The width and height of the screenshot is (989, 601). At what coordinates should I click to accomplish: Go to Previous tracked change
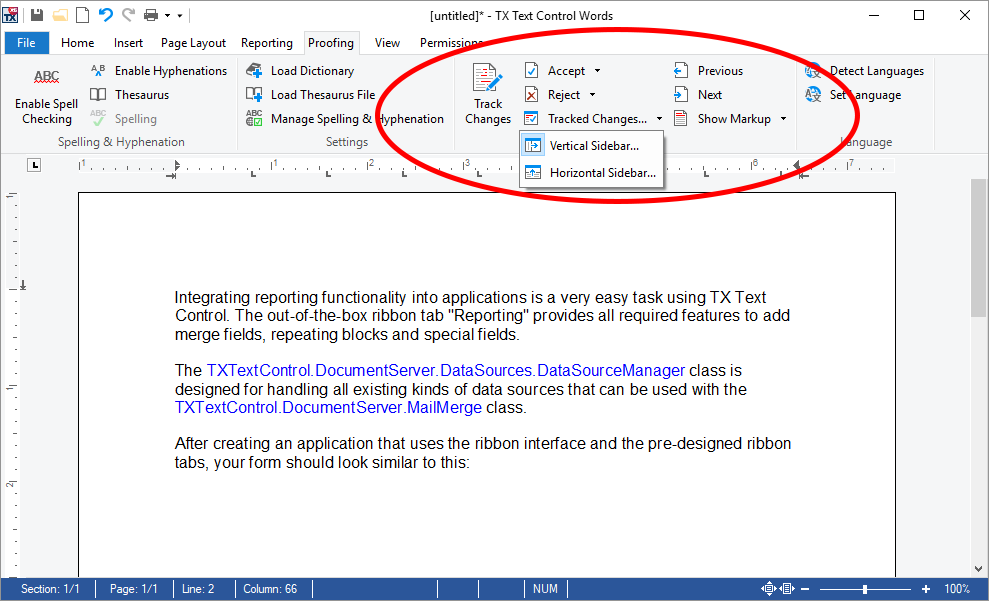(x=708, y=71)
